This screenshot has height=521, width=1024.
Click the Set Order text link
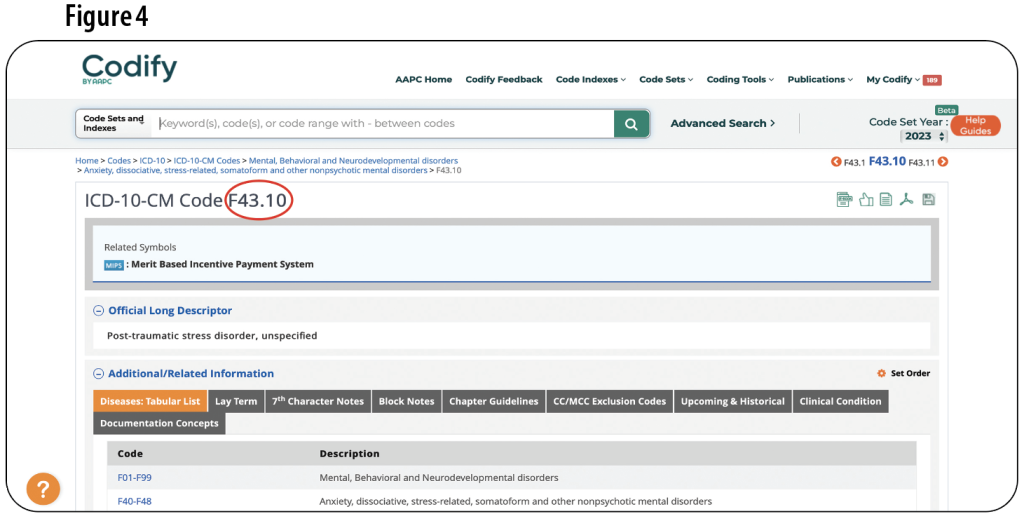pyautogui.click(x=910, y=373)
